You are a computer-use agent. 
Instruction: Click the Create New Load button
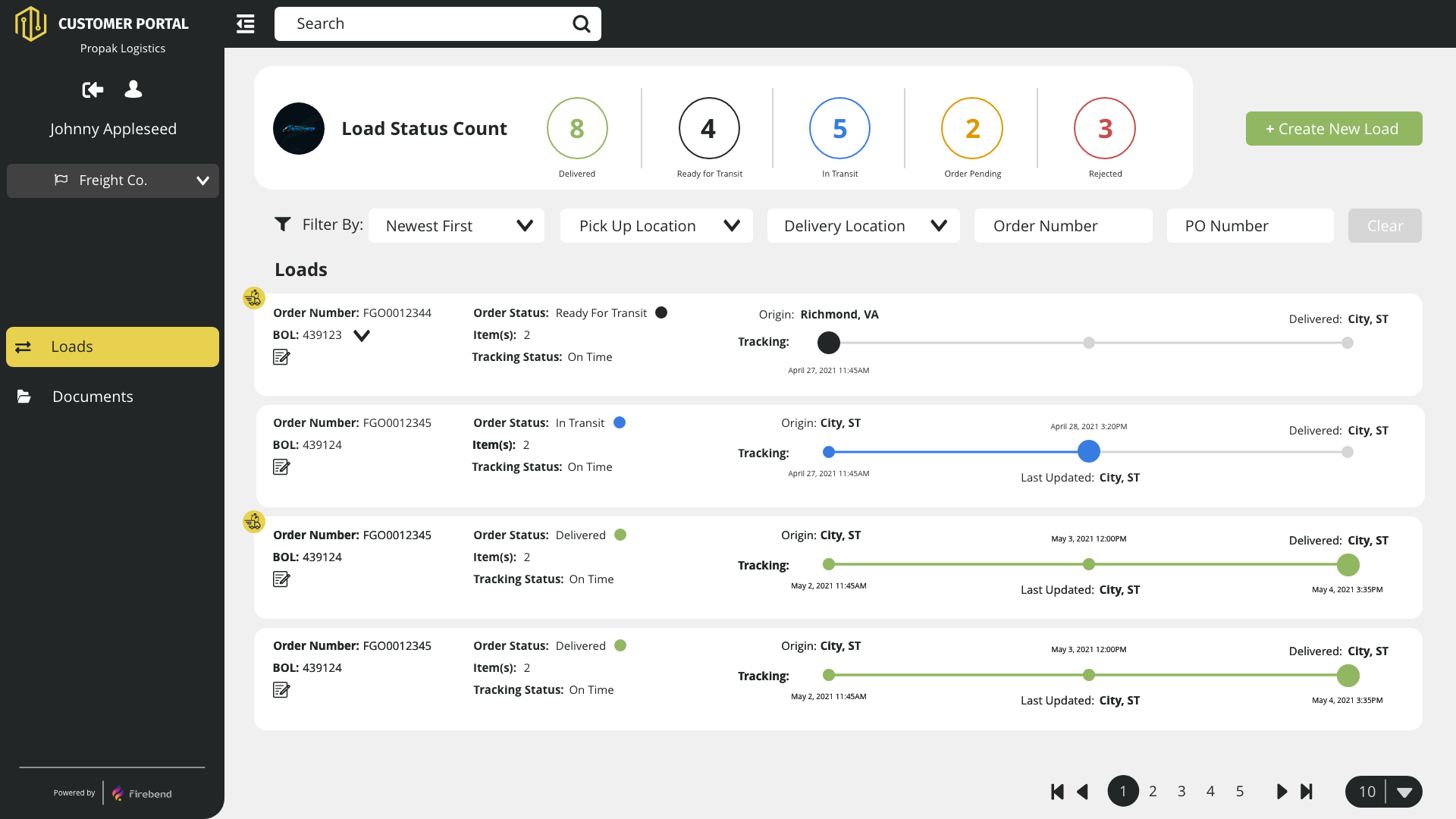1333,129
